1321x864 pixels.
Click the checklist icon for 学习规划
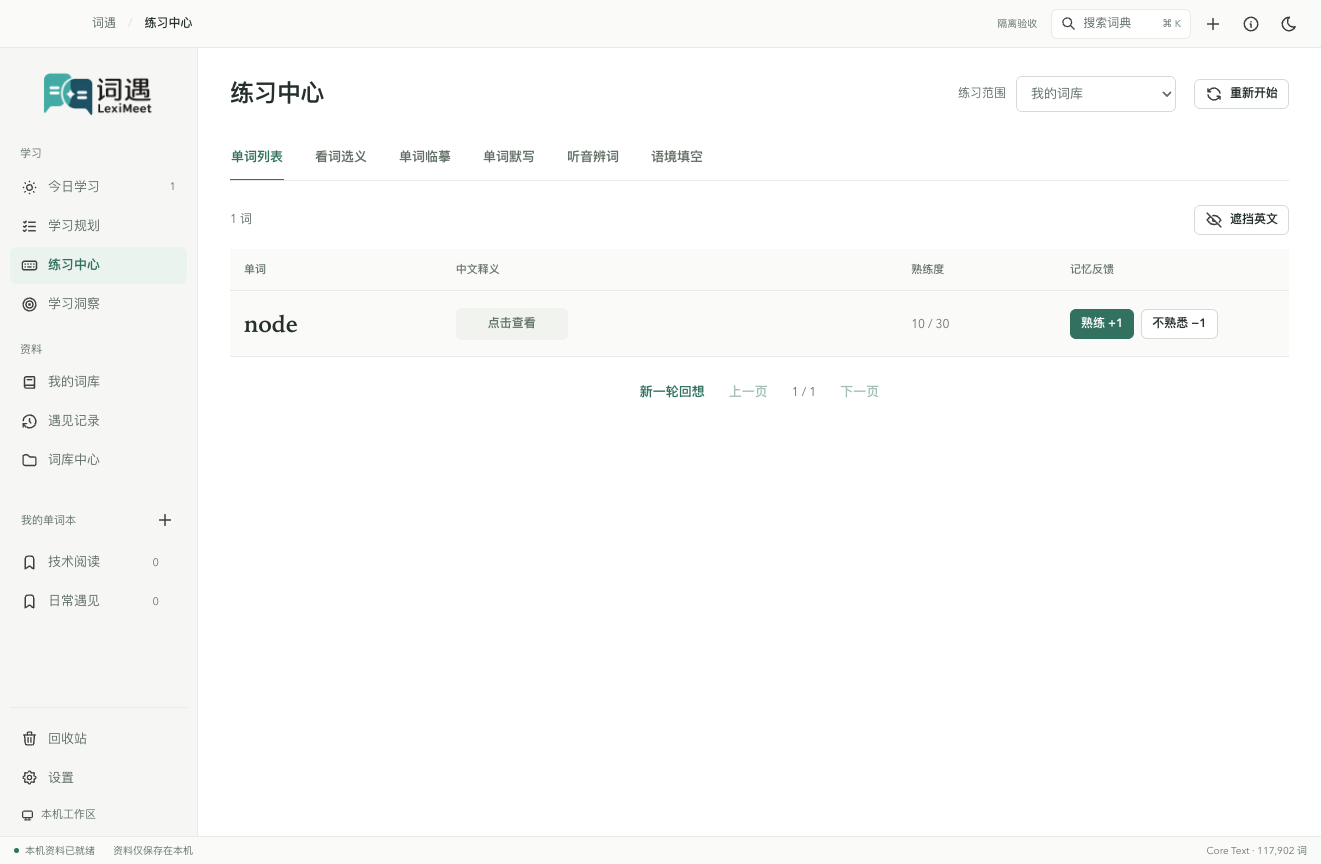(x=29, y=226)
